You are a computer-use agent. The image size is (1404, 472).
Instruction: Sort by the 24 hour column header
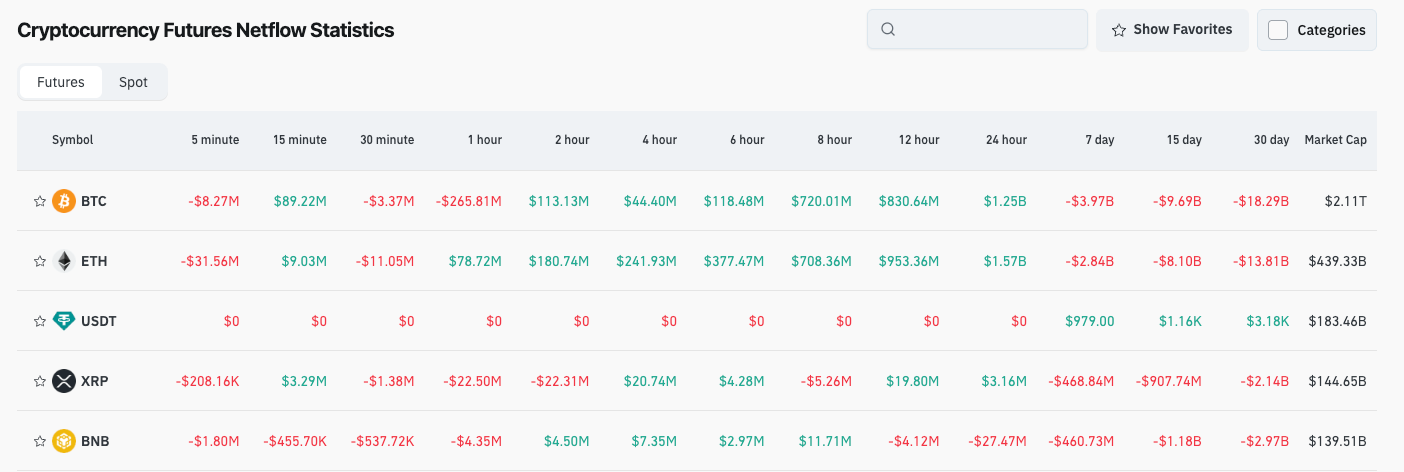[x=1006, y=140]
